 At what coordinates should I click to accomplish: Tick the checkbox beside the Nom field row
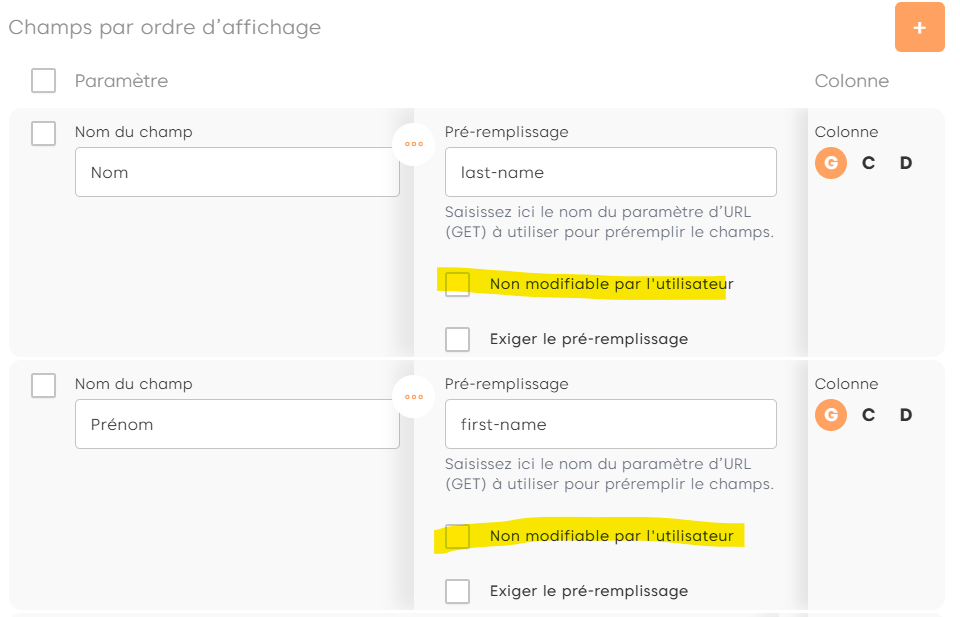(x=43, y=133)
